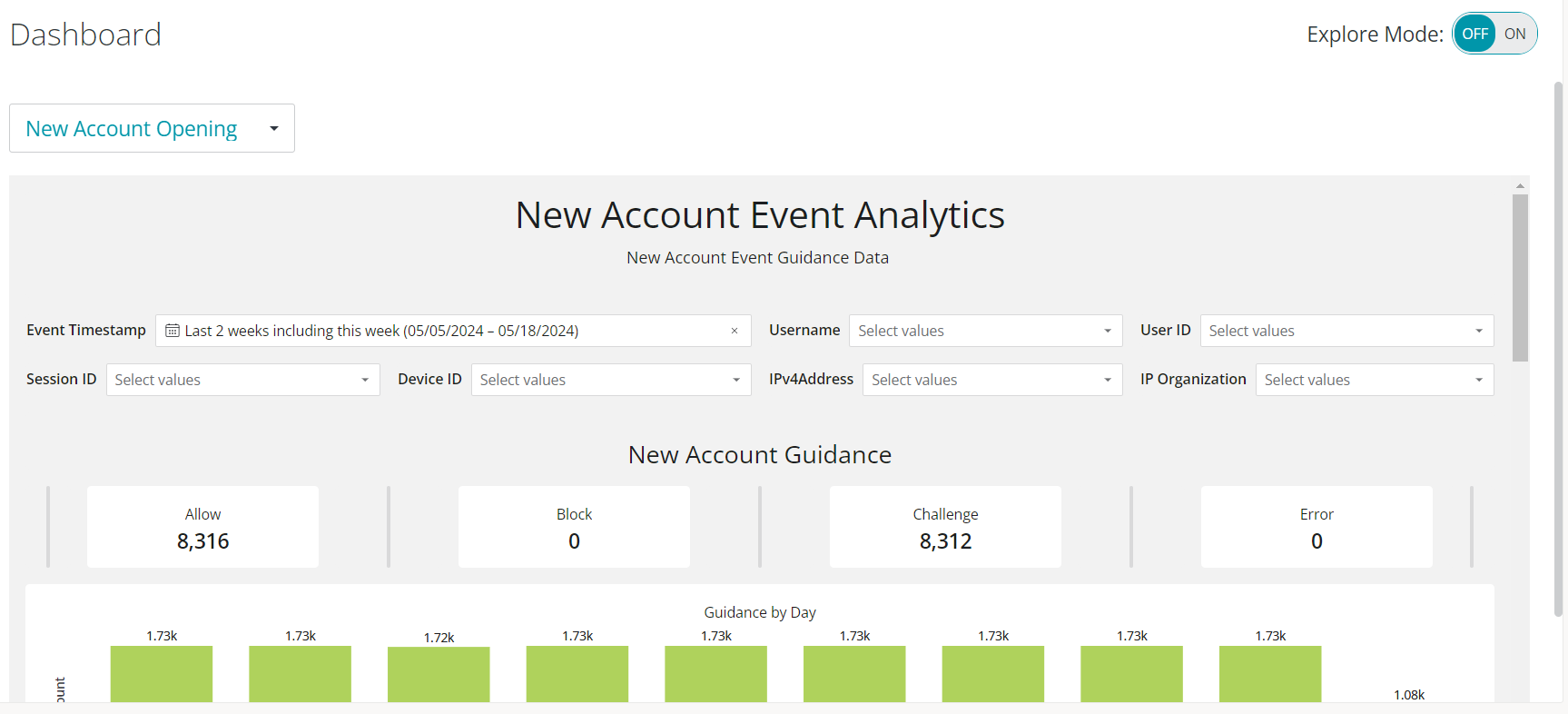
Task: Click the inner dashboard vertical scrollbar thumb
Action: coord(1520,277)
